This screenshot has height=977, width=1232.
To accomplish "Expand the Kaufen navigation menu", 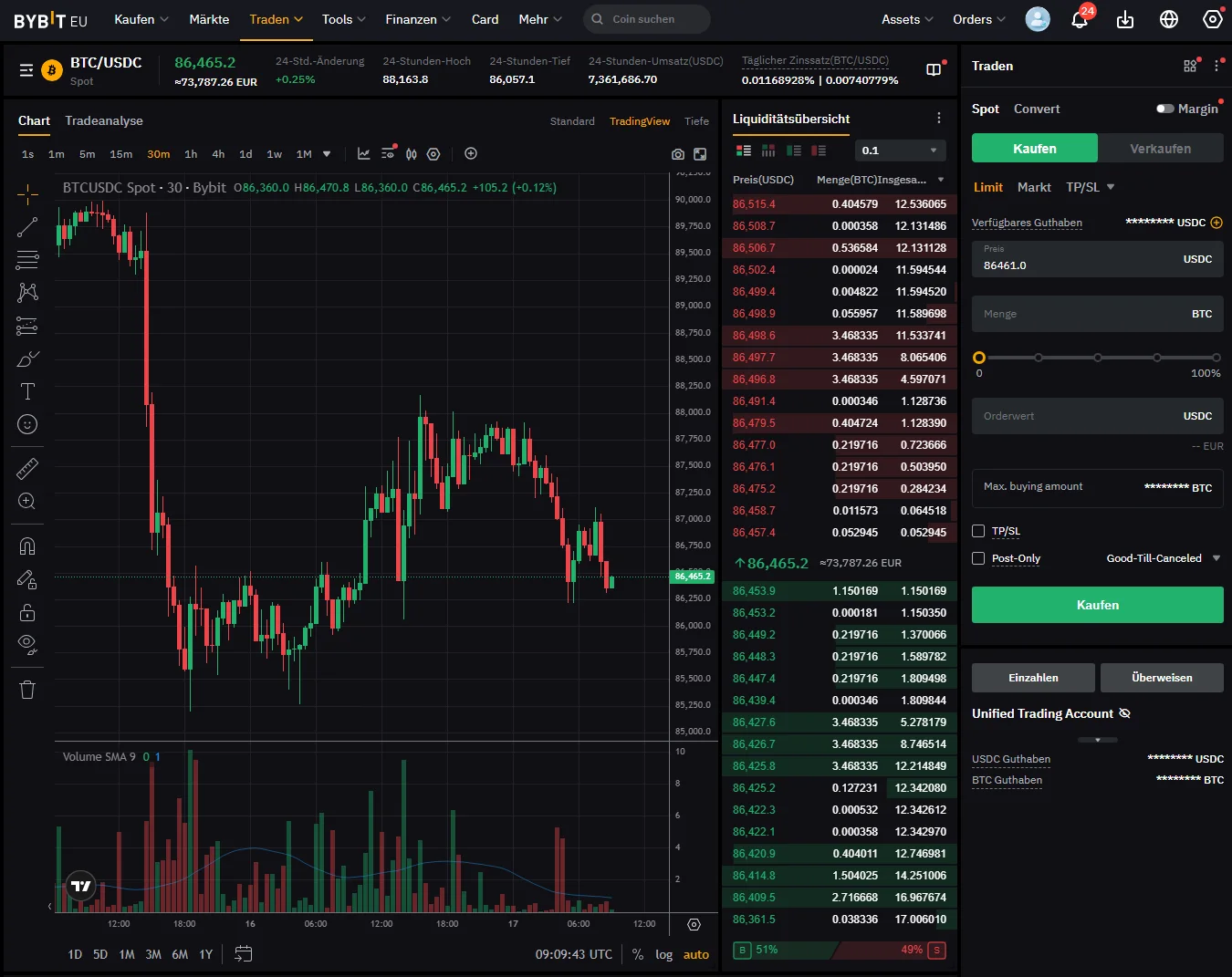I will [141, 19].
